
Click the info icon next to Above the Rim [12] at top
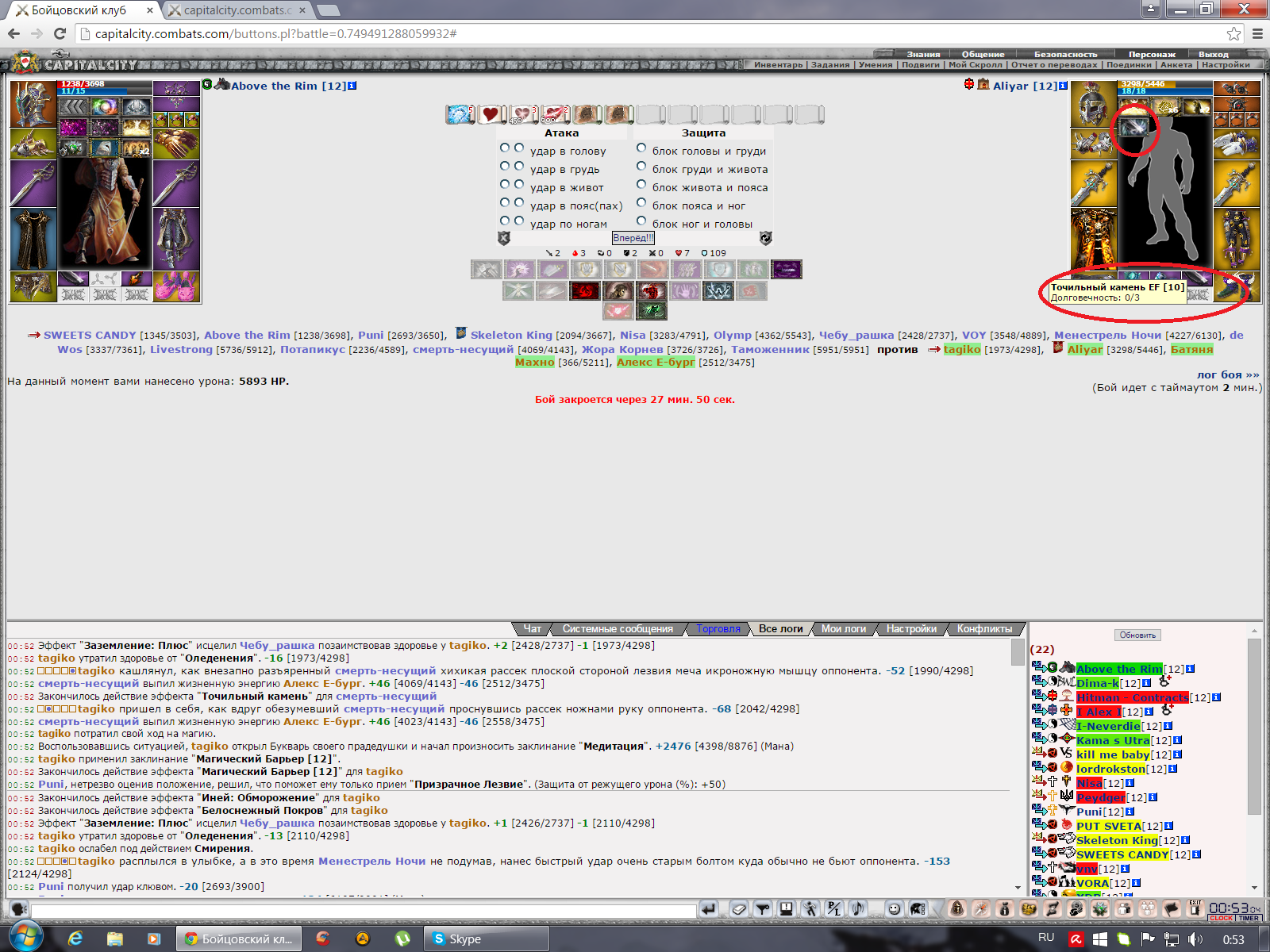click(x=352, y=86)
